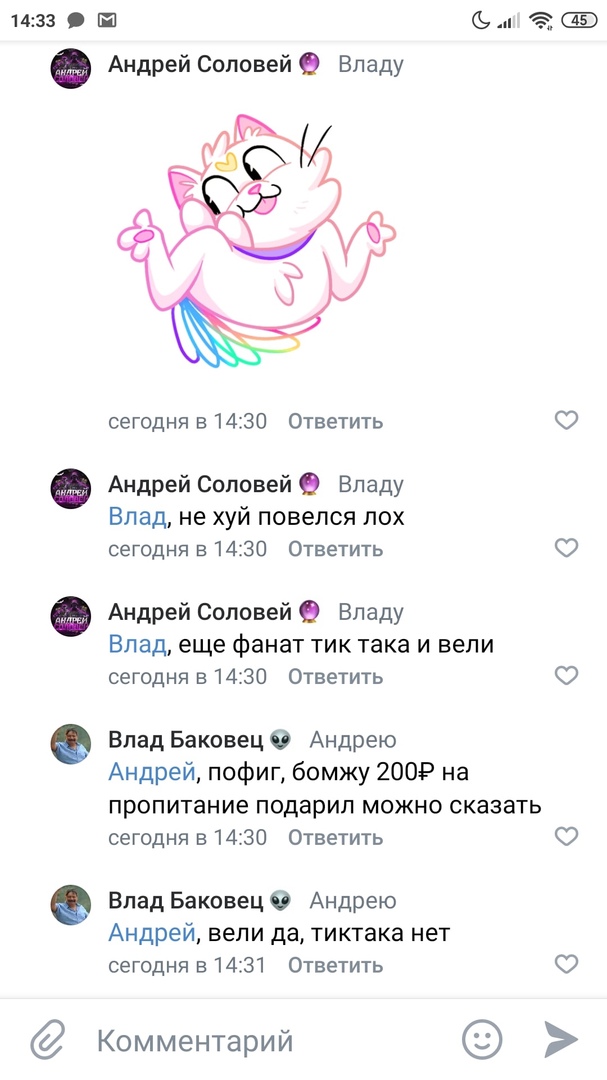
Task: Open the Влад Баковец name on 'пофиг' comment
Action: click(x=185, y=740)
